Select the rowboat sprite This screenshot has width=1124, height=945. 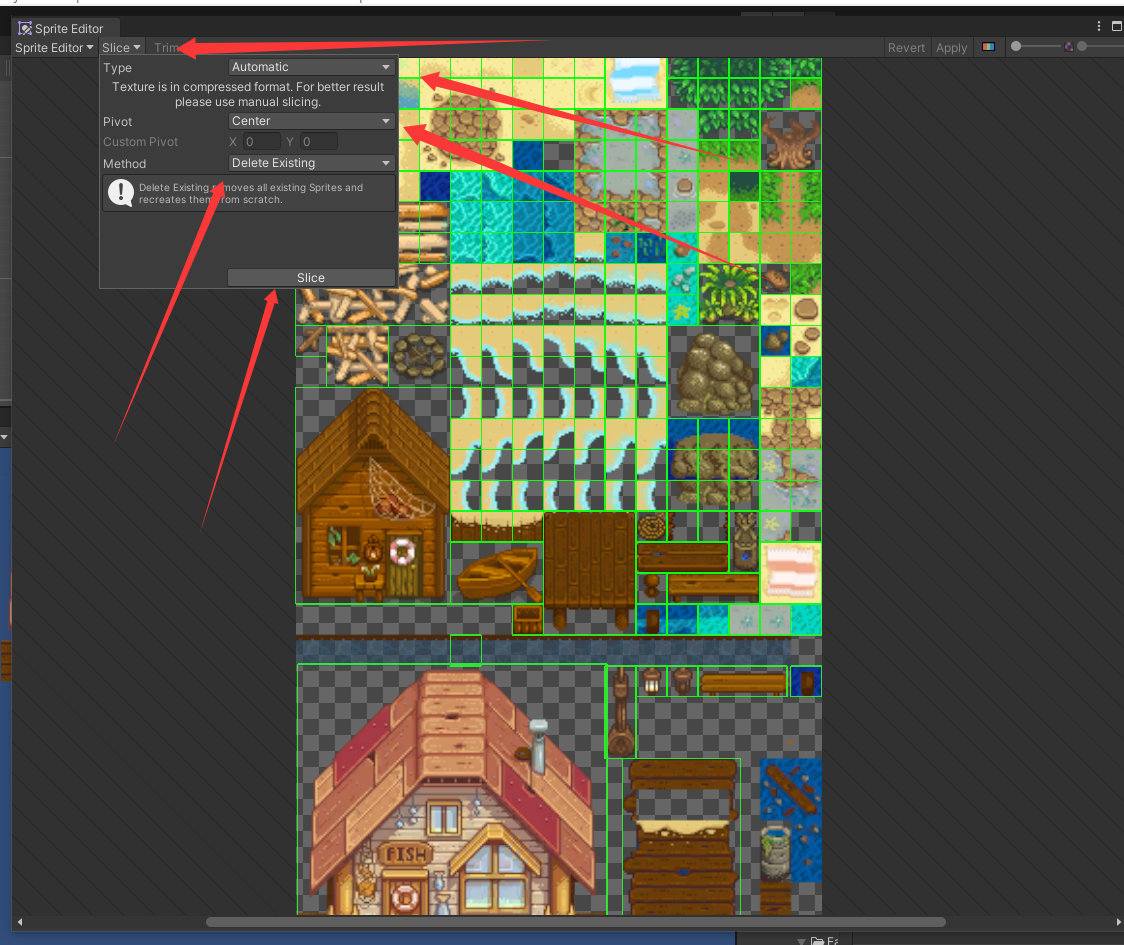pyautogui.click(x=497, y=574)
